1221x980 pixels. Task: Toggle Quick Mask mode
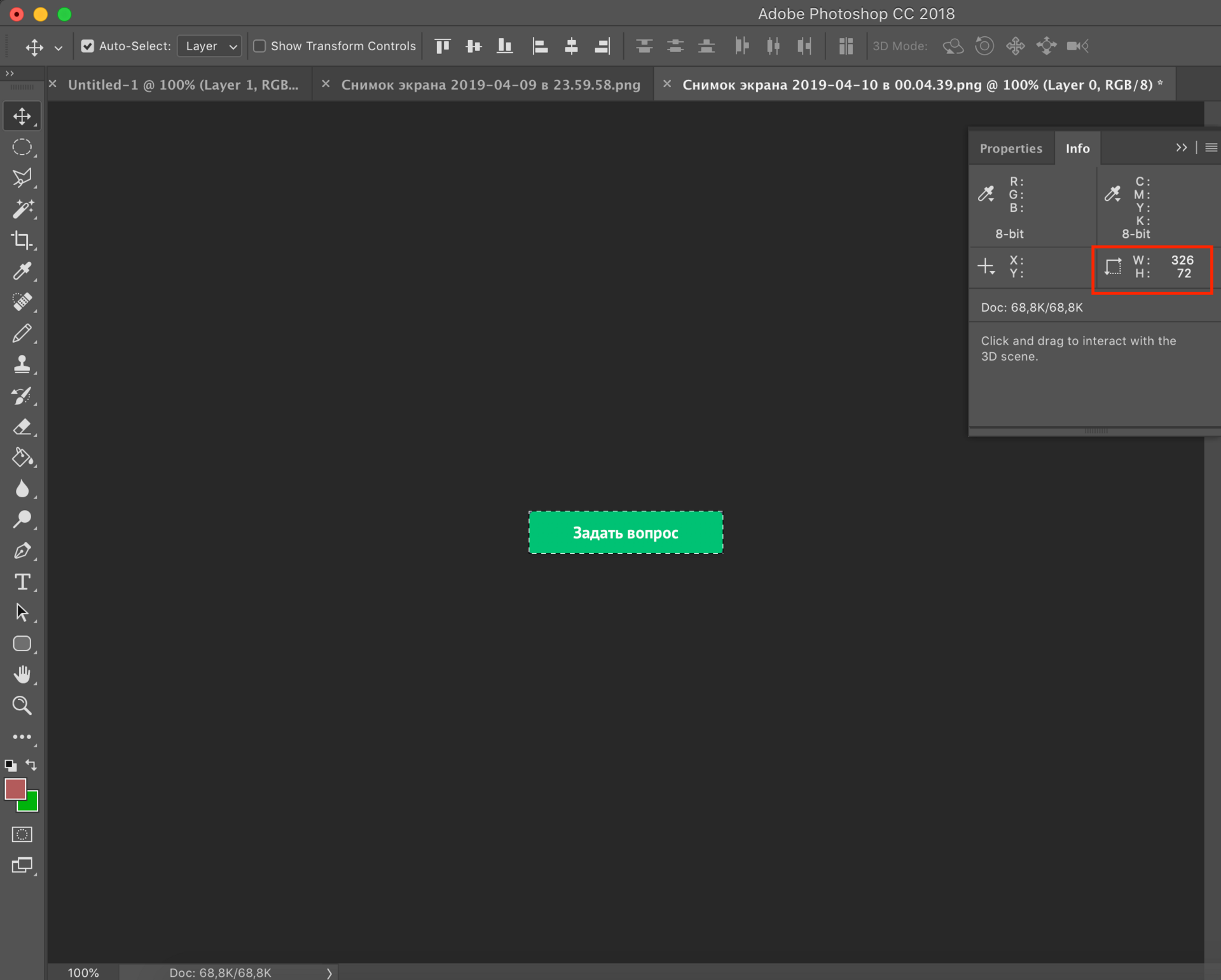[x=22, y=834]
